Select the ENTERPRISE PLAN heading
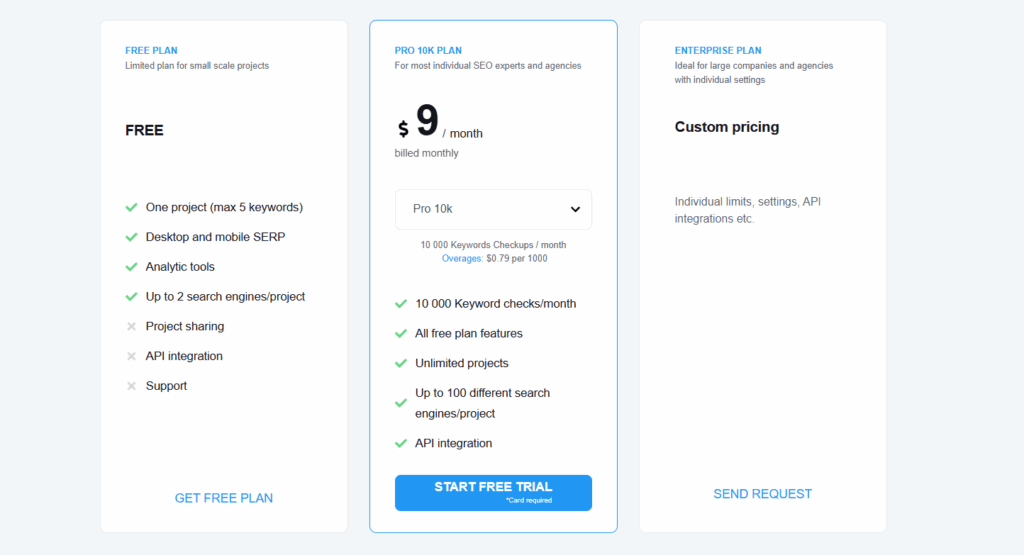Screen dimensions: 1024x555 point(718,50)
